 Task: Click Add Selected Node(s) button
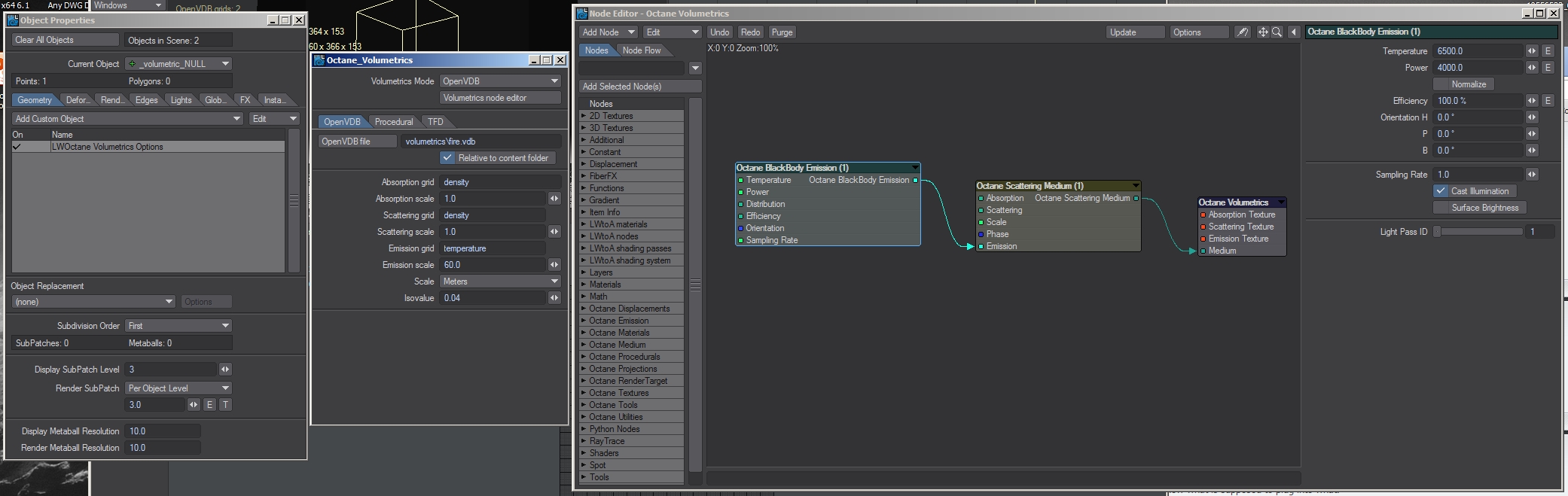640,87
